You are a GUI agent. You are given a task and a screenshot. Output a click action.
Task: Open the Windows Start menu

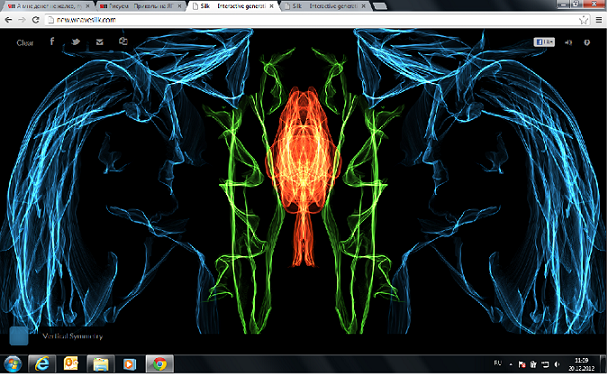click(x=13, y=364)
